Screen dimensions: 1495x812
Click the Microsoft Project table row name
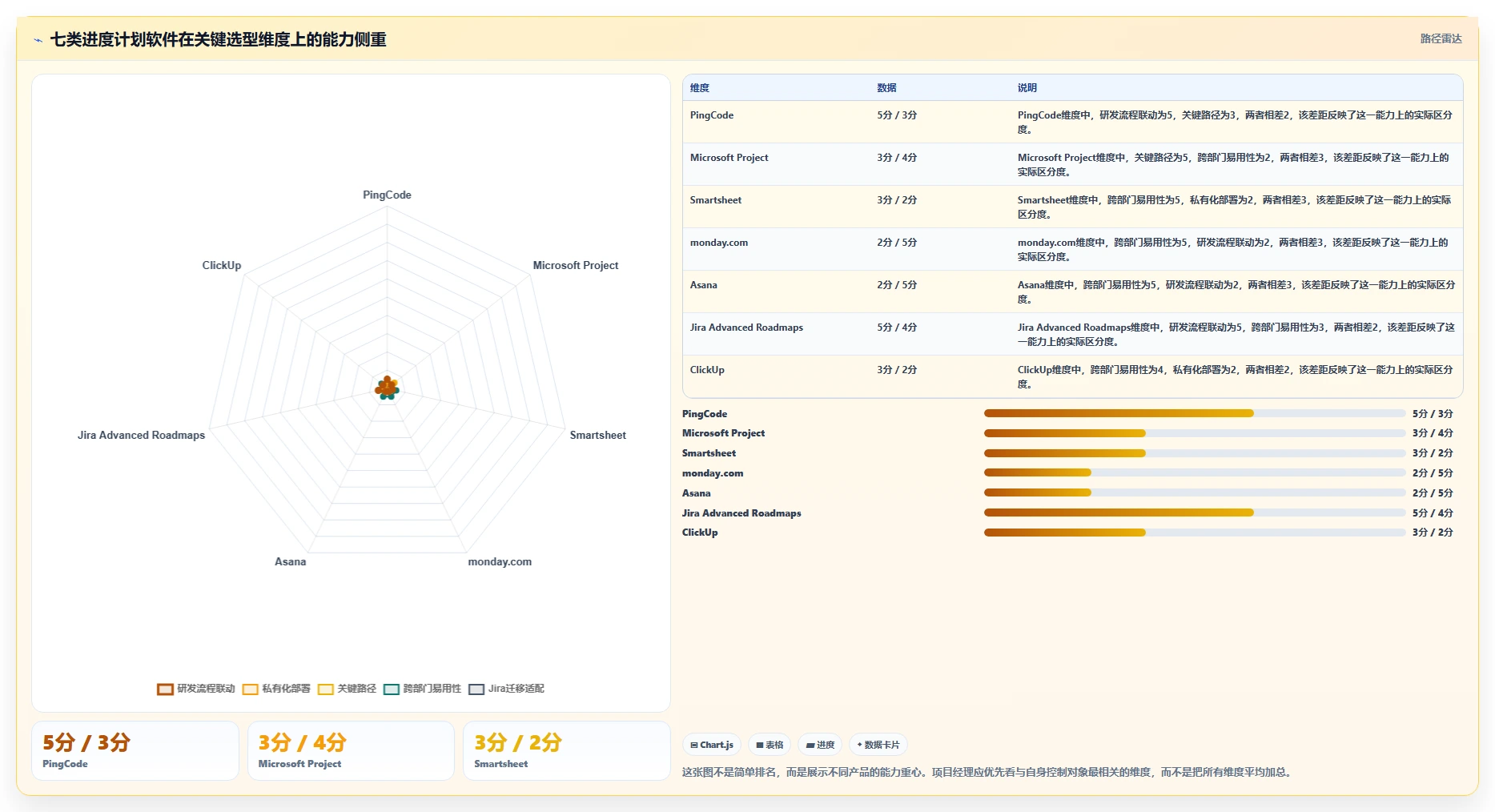729,158
